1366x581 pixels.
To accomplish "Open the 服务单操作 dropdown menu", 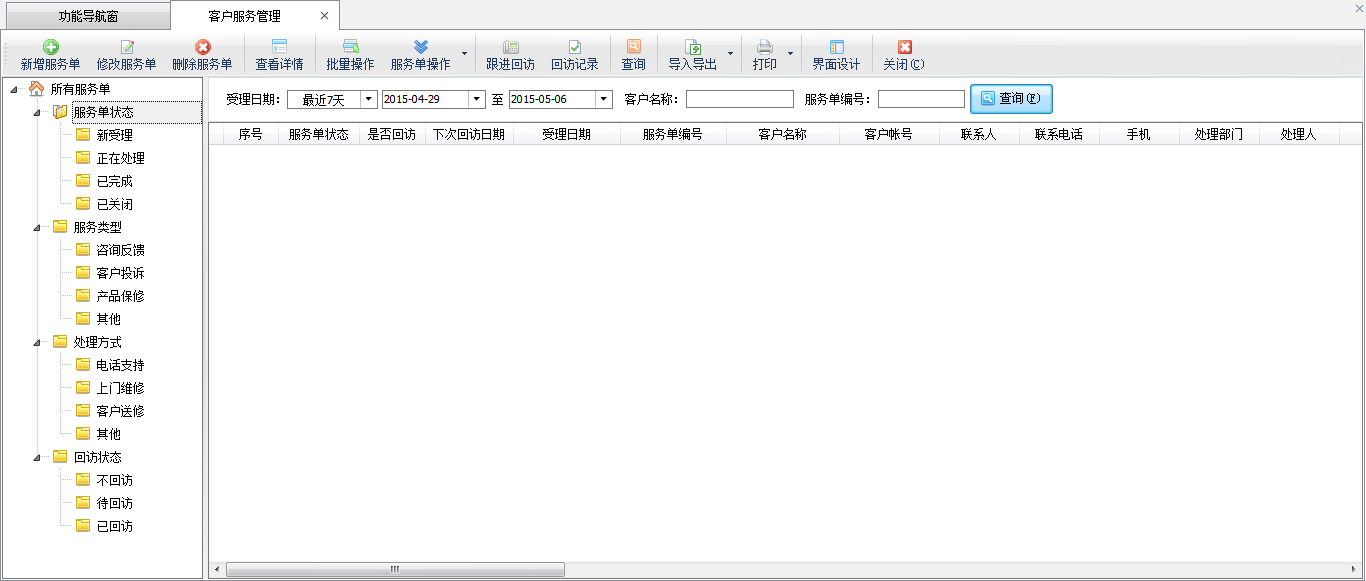I will (x=463, y=54).
